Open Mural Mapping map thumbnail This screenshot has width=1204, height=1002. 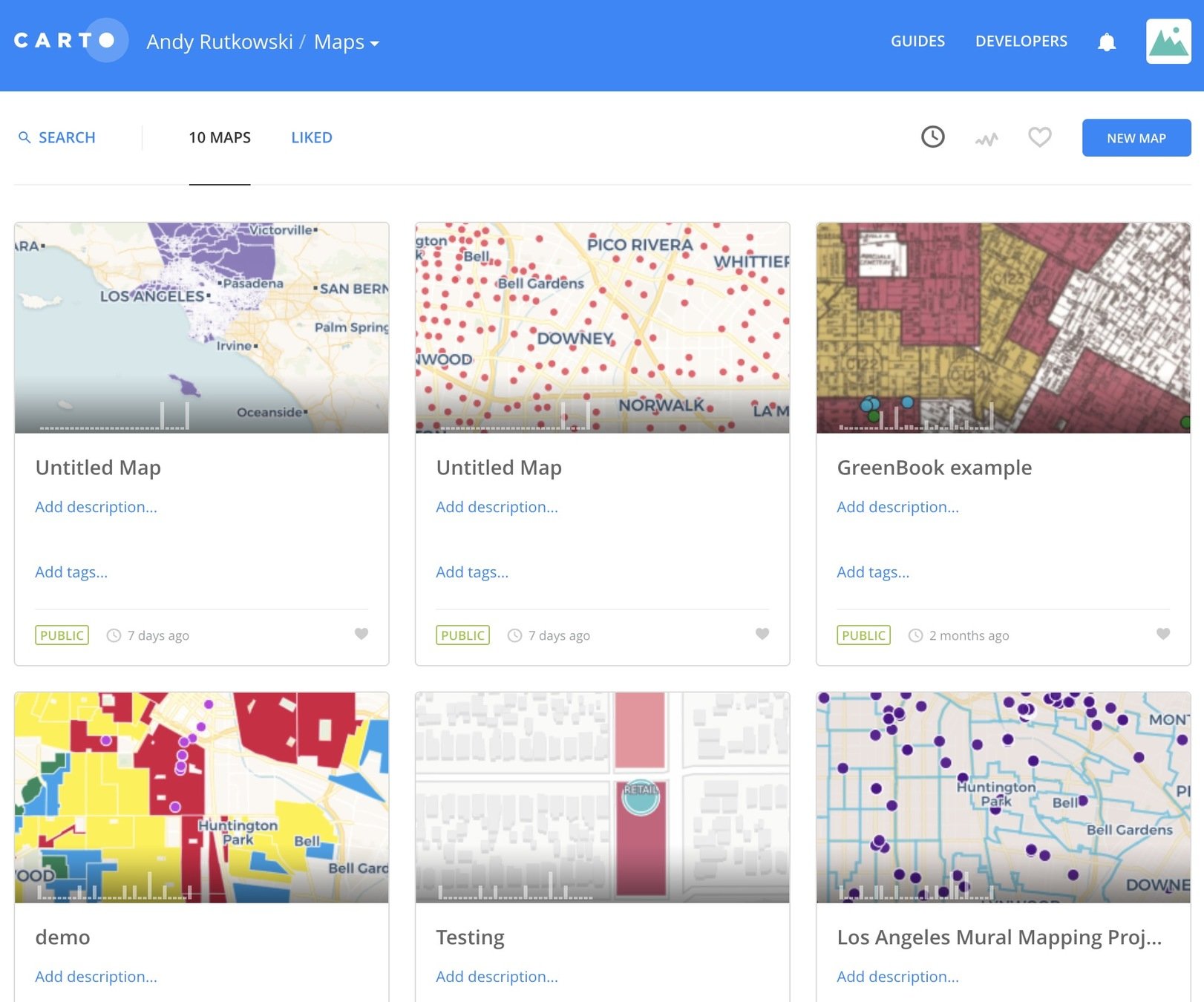pyautogui.click(x=1003, y=797)
